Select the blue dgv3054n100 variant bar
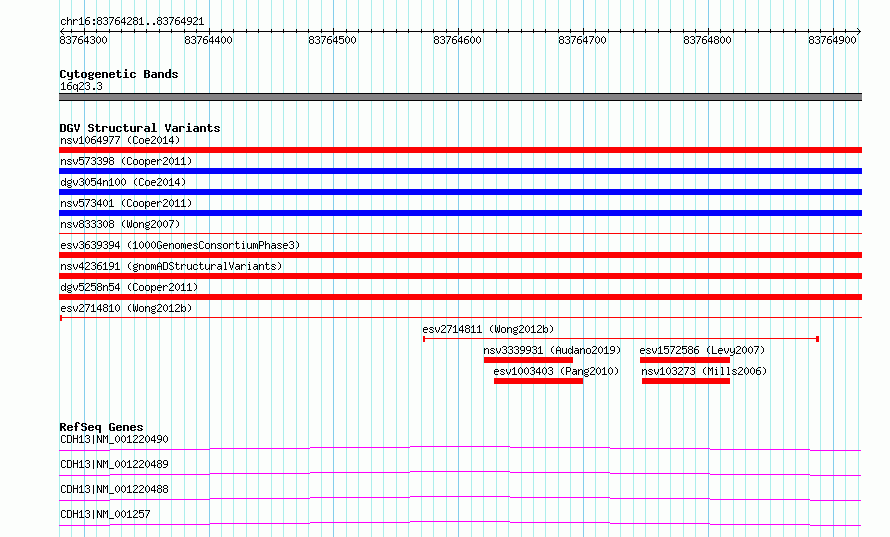Viewport: 890px width, 537px height. coord(460,192)
